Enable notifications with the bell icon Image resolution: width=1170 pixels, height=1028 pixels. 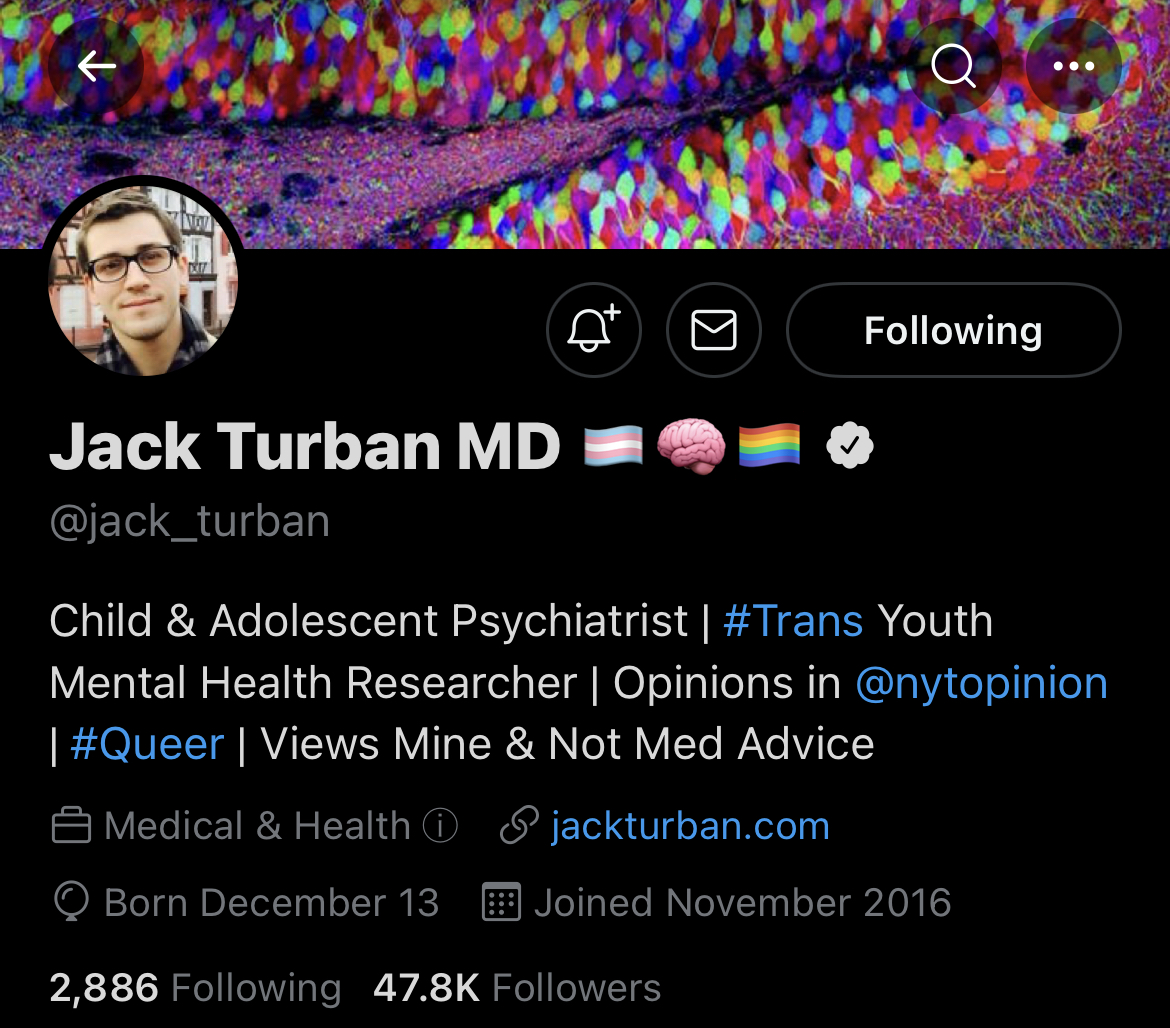594,330
